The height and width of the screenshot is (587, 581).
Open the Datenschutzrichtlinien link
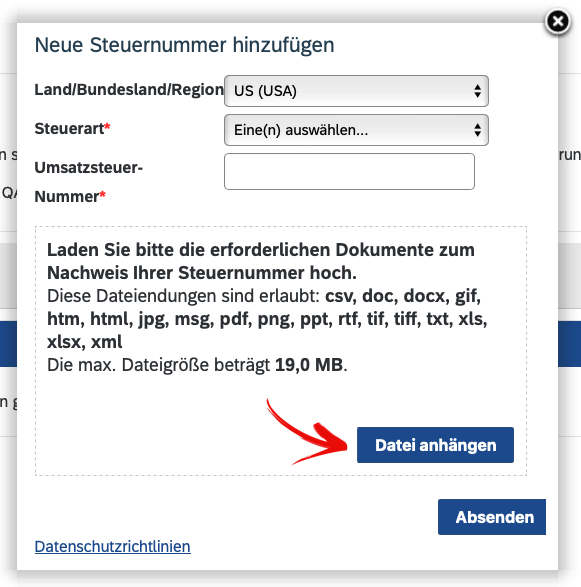point(112,547)
